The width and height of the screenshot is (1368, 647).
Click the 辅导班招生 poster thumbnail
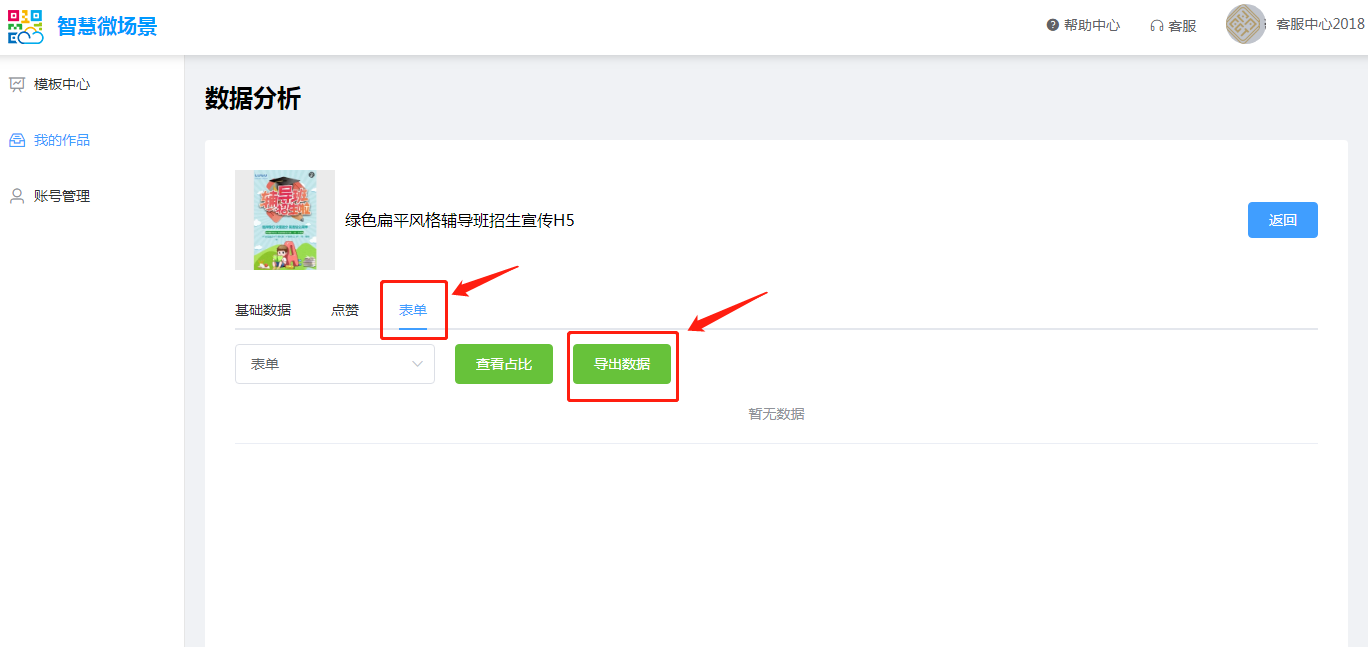pyautogui.click(x=285, y=220)
